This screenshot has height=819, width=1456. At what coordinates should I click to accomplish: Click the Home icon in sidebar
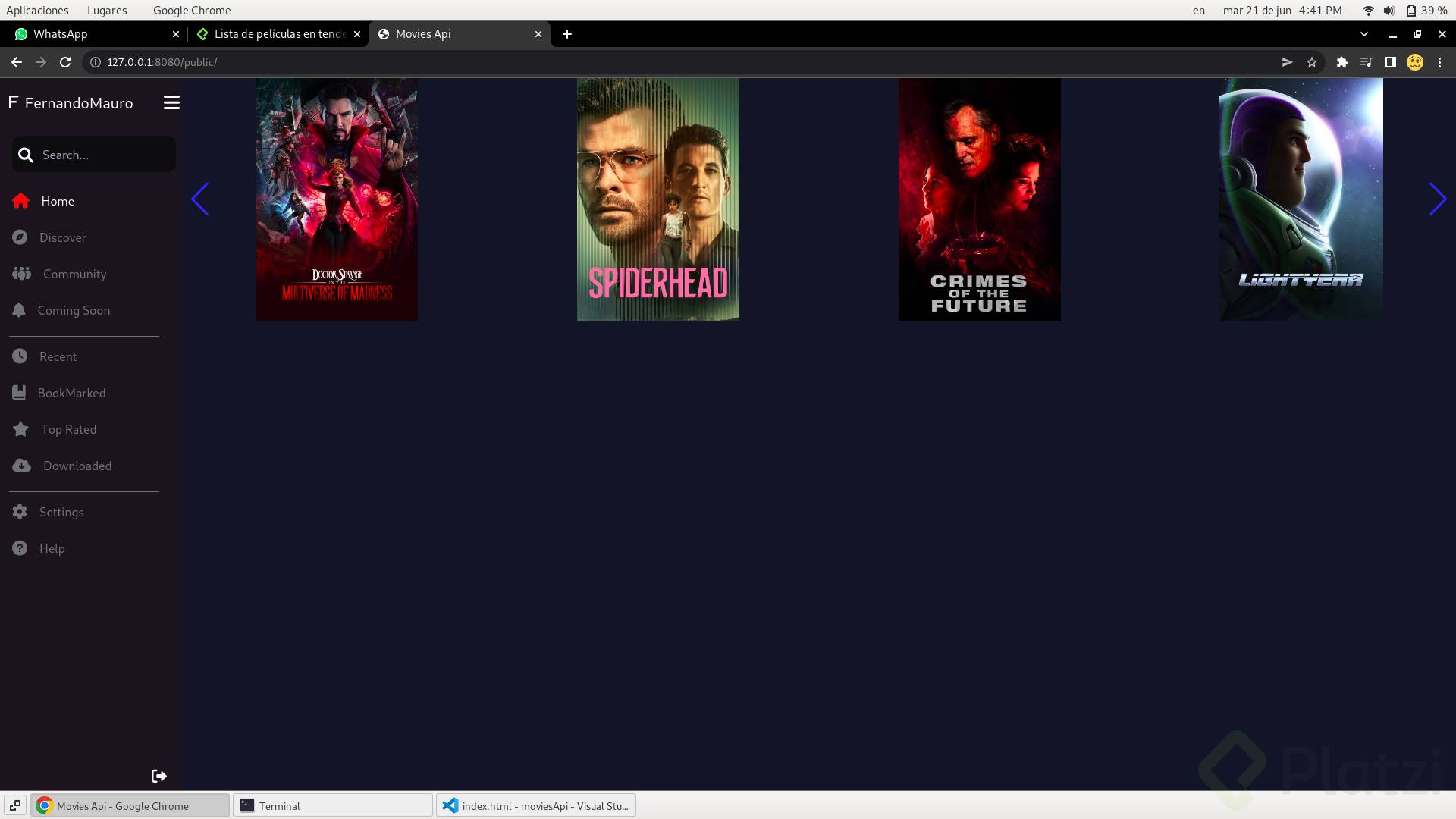point(20,201)
